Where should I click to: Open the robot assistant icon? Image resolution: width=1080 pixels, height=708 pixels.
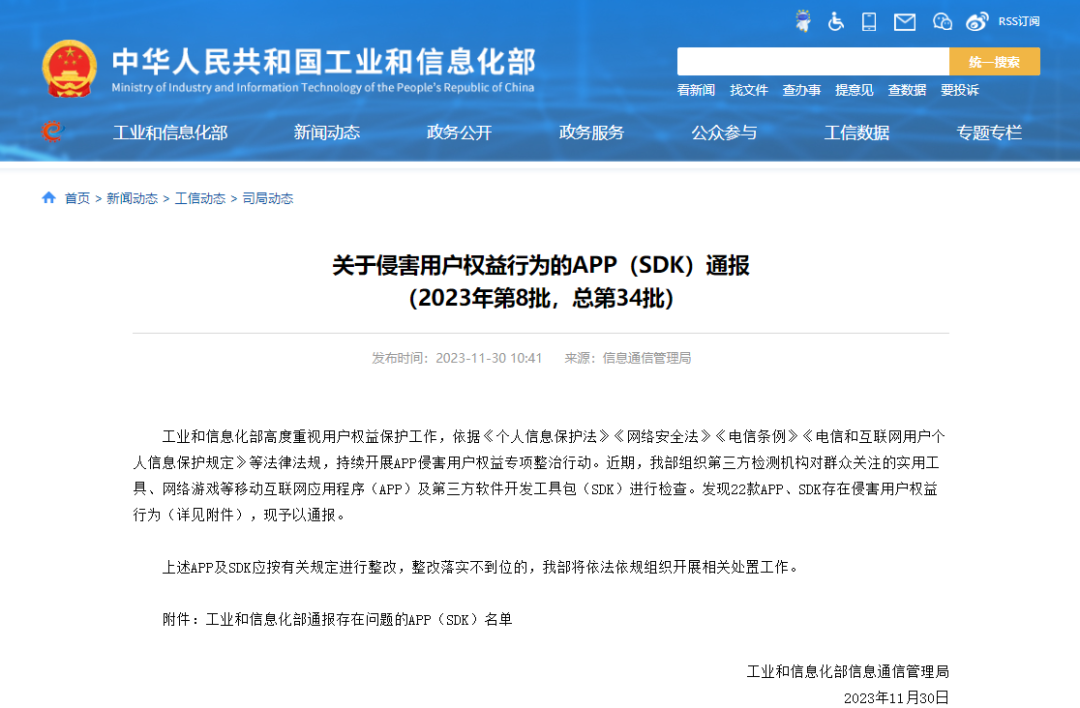(802, 21)
